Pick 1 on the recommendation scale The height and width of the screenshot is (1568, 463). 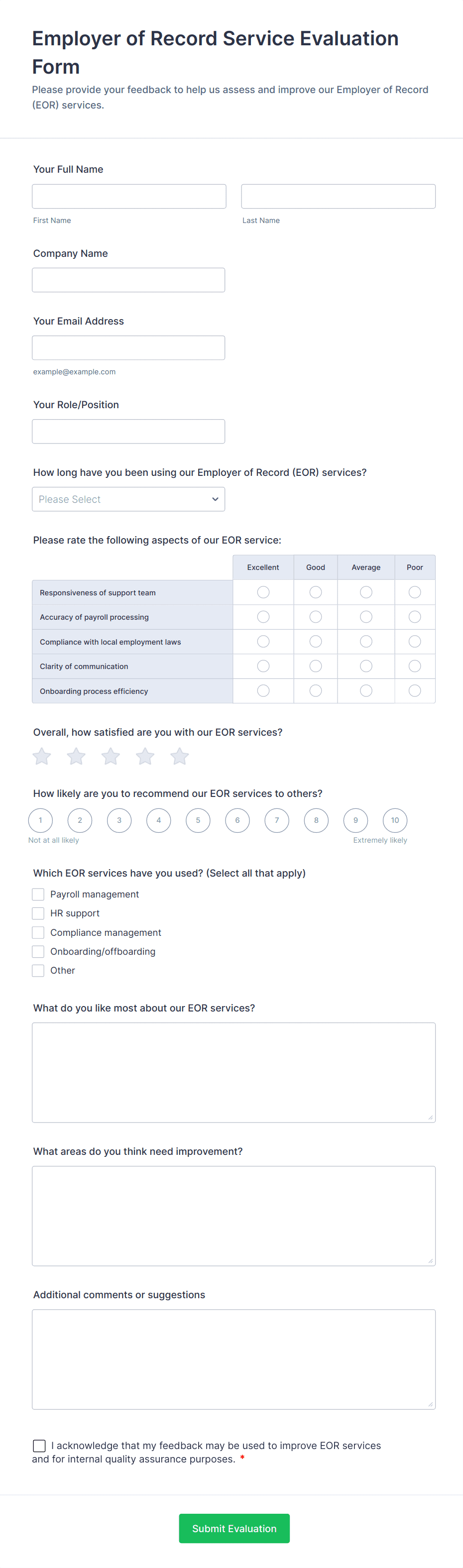click(41, 820)
